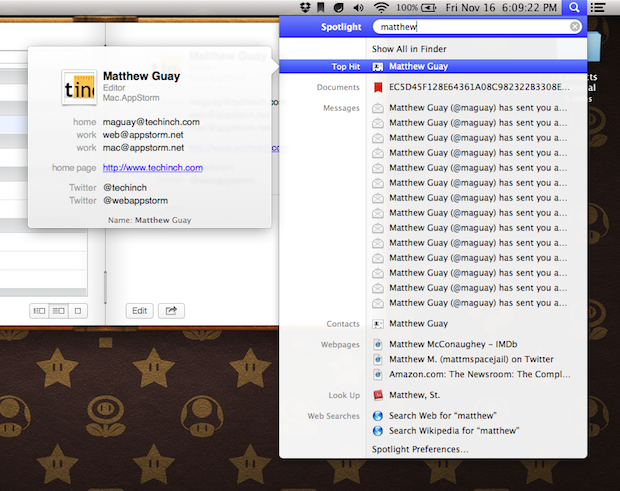This screenshot has width=620, height=491.
Task: Open Spotlight Preferences...
Action: point(420,449)
